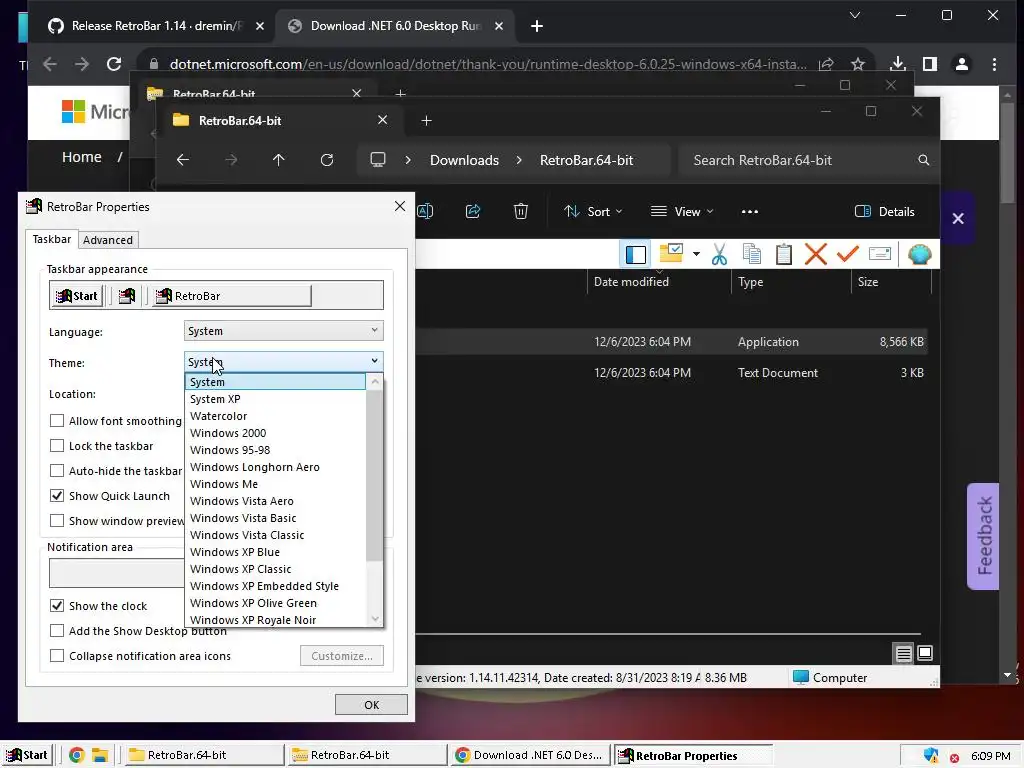Uncheck Show the clock option

pos(57,605)
